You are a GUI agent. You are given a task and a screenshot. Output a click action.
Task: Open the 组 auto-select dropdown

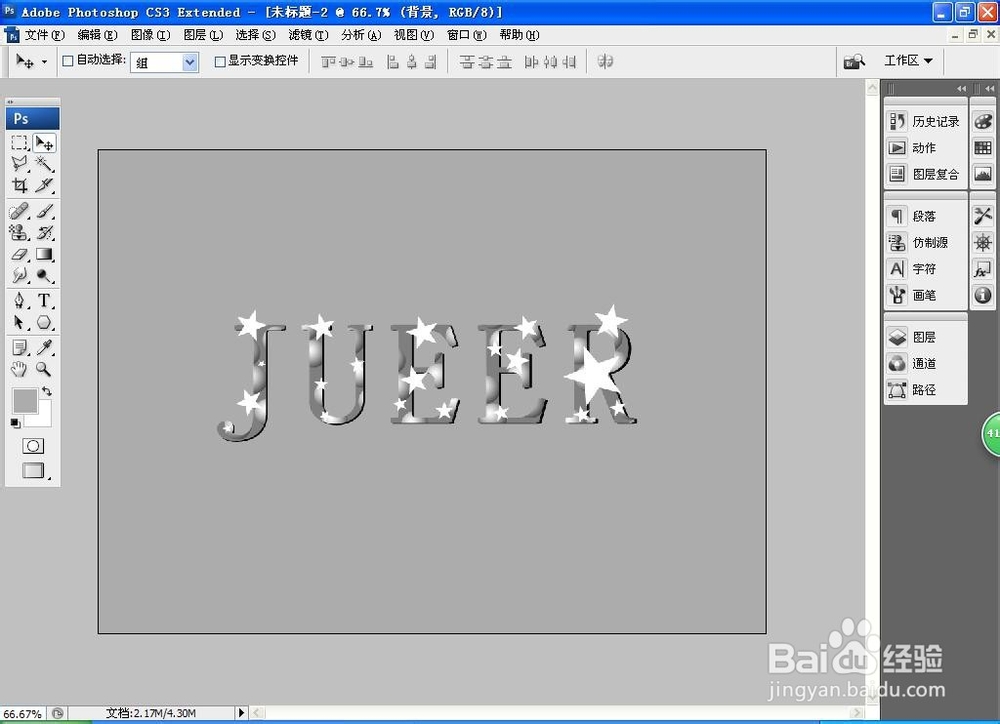pos(165,62)
